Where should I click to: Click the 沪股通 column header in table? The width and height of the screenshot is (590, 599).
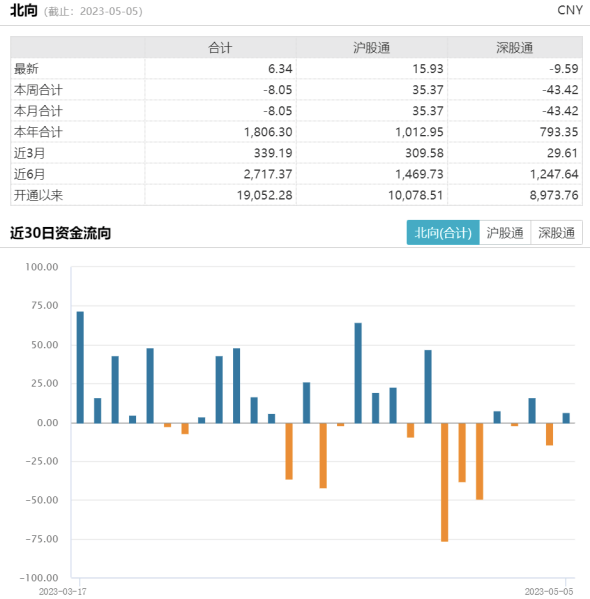click(371, 48)
